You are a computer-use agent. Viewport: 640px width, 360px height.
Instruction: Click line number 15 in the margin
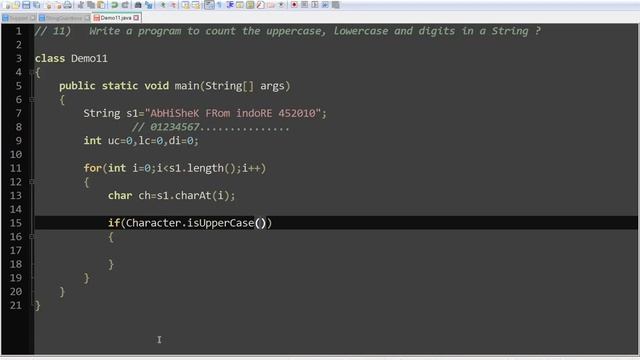16,223
